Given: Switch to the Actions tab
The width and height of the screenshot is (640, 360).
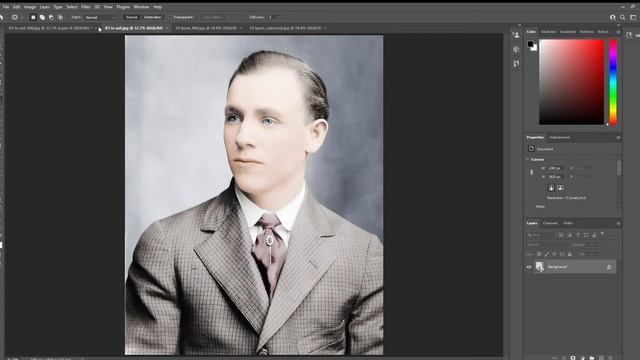Looking at the screenshot, I should (603, 32).
